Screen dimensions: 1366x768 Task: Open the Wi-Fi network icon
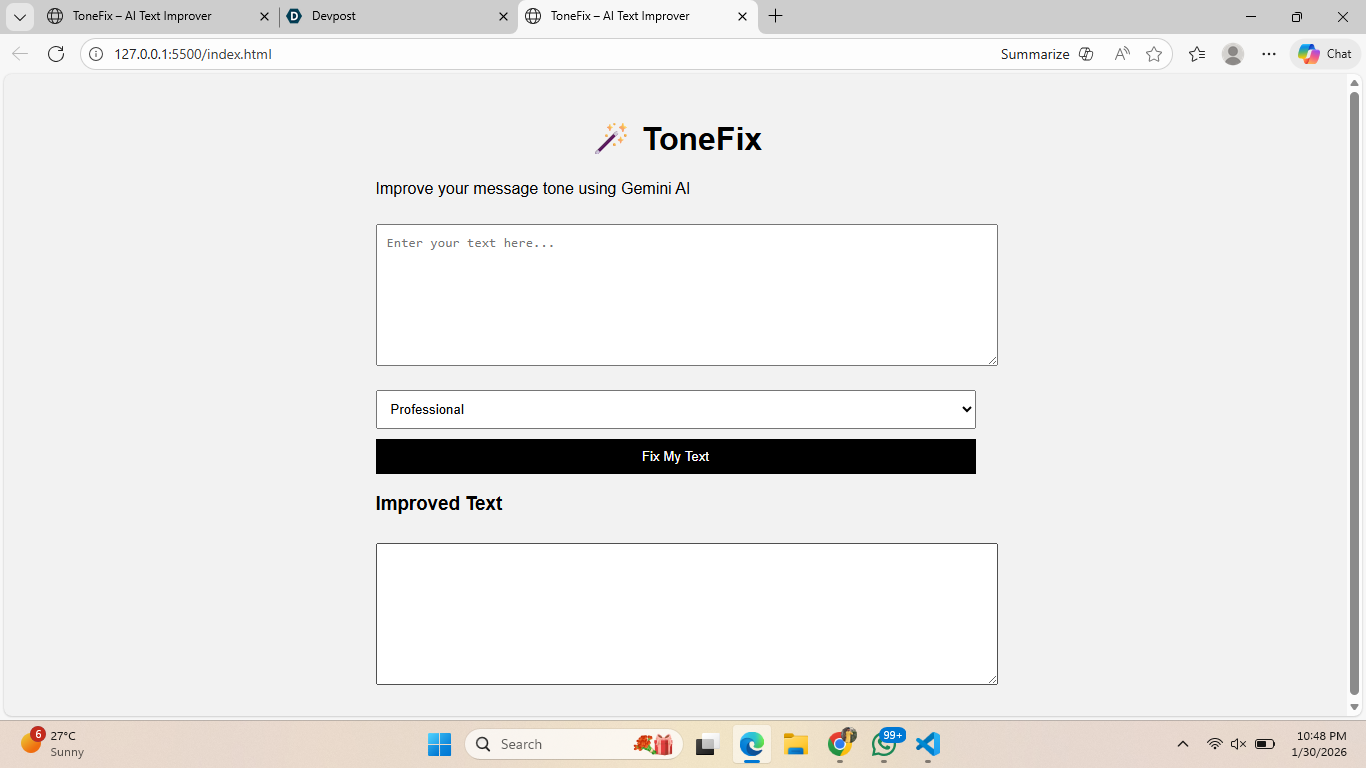tap(1215, 744)
